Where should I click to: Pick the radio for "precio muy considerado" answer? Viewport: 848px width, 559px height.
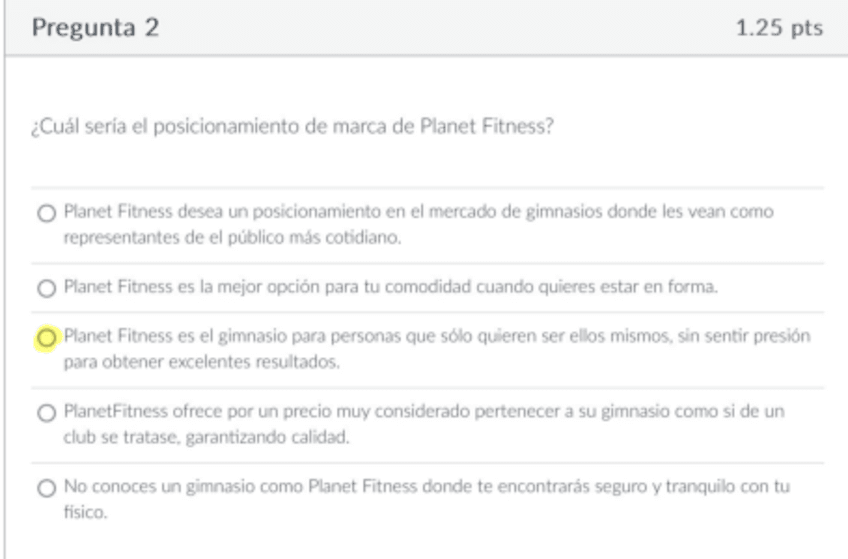45,413
